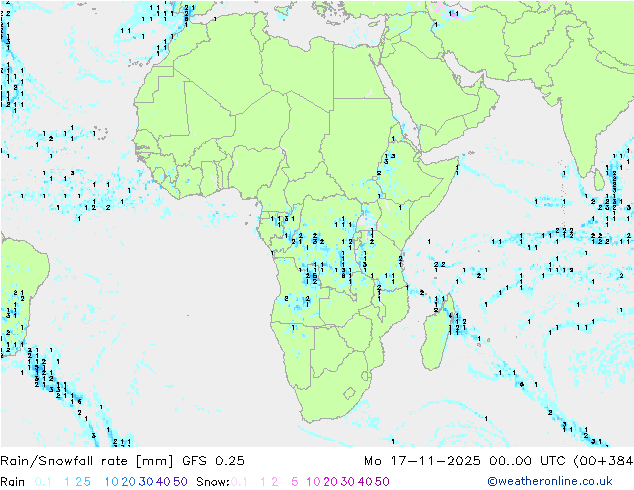Click the lightest cyan '0.1' rain legend value
The width and height of the screenshot is (634, 490).
[x=43, y=482]
